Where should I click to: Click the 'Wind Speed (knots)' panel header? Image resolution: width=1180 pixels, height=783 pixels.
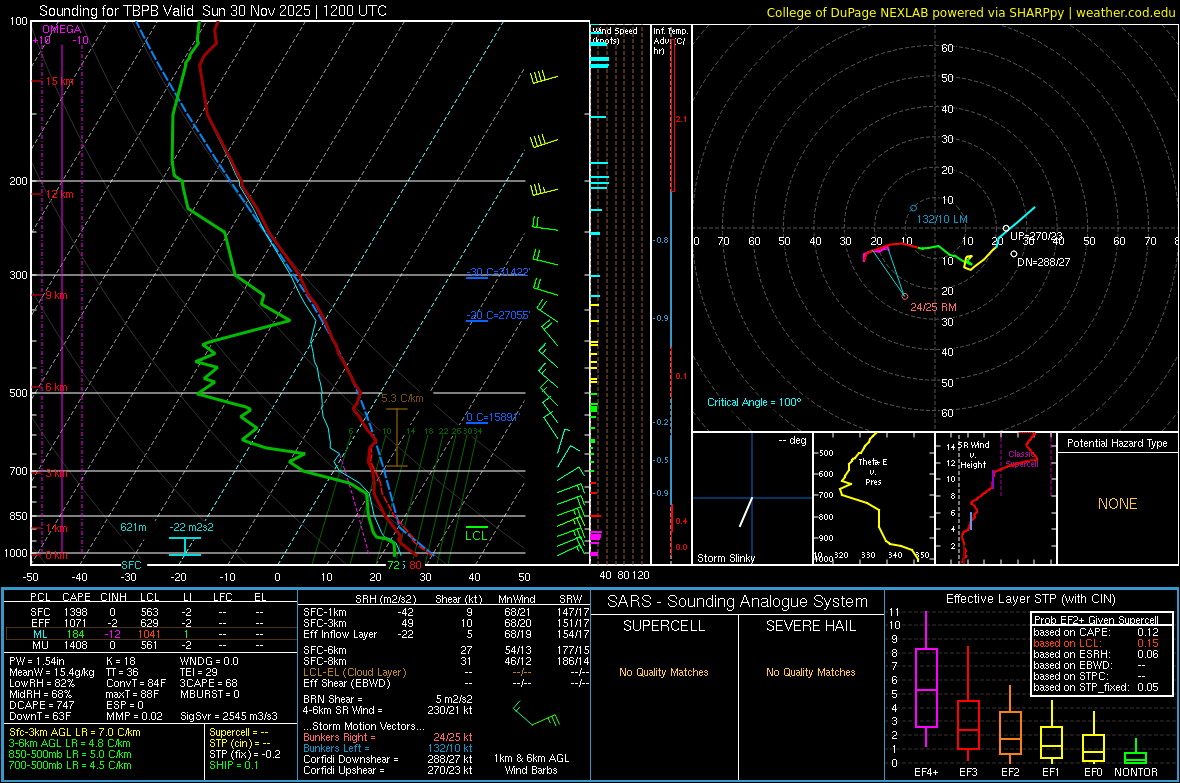point(615,35)
